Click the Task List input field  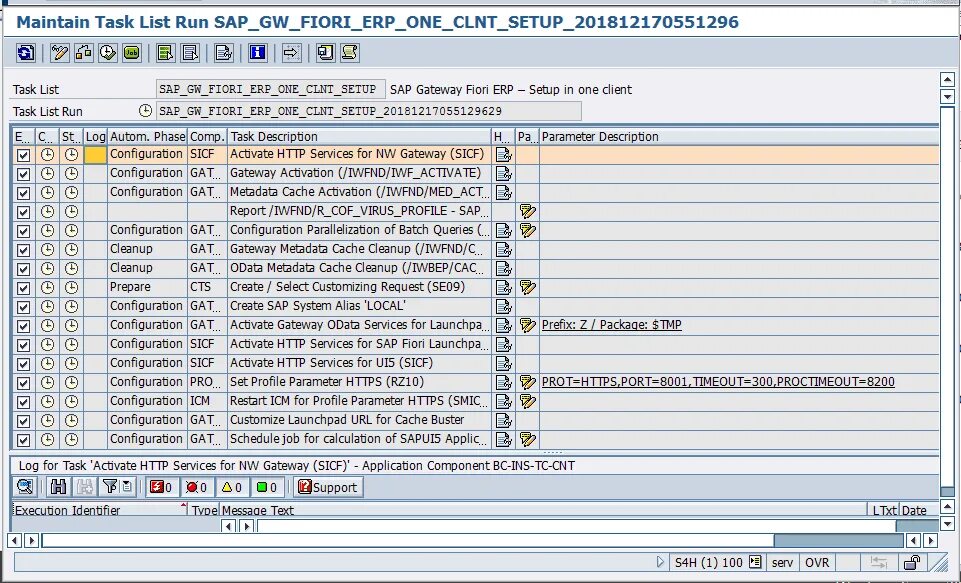270,89
